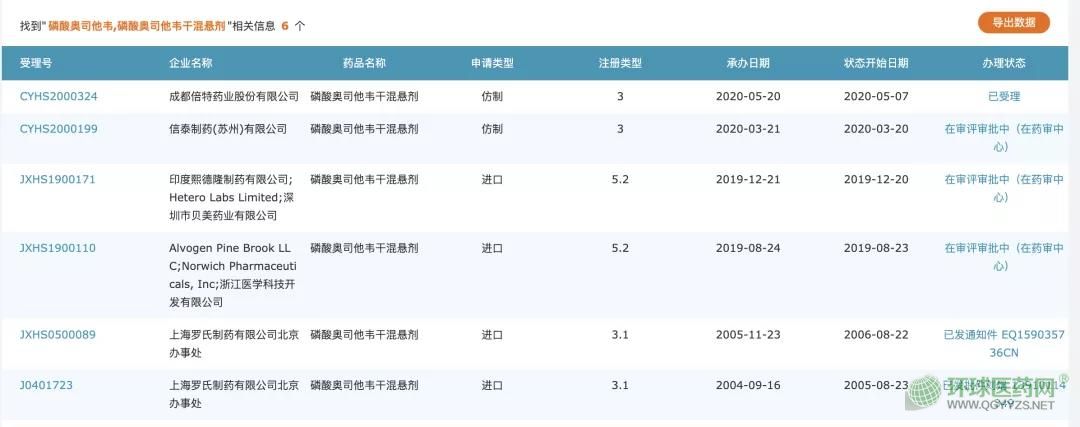Open the JXHS0500089 record link
The image size is (1080, 427).
coord(57,335)
